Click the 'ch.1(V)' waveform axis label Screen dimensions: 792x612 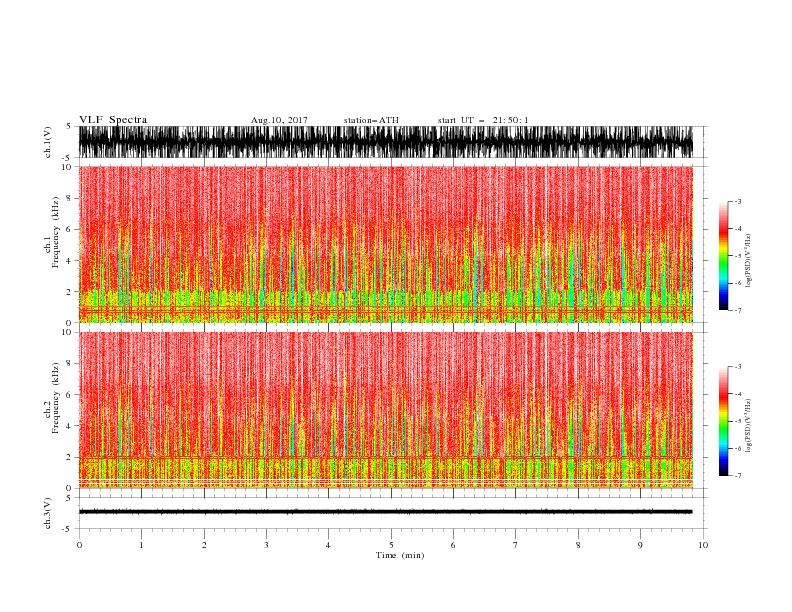[x=48, y=142]
